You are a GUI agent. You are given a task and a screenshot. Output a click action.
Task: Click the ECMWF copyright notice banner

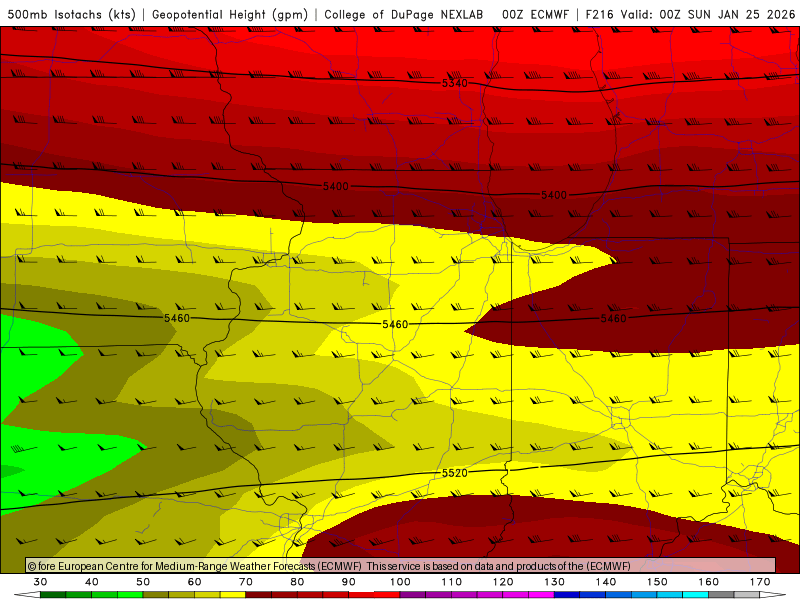[401, 566]
